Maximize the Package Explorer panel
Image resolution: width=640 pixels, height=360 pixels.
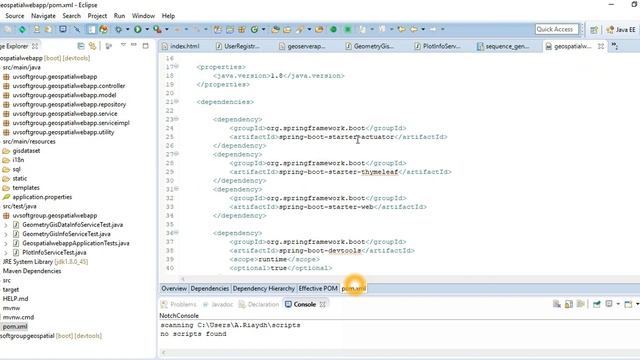(x=145, y=46)
